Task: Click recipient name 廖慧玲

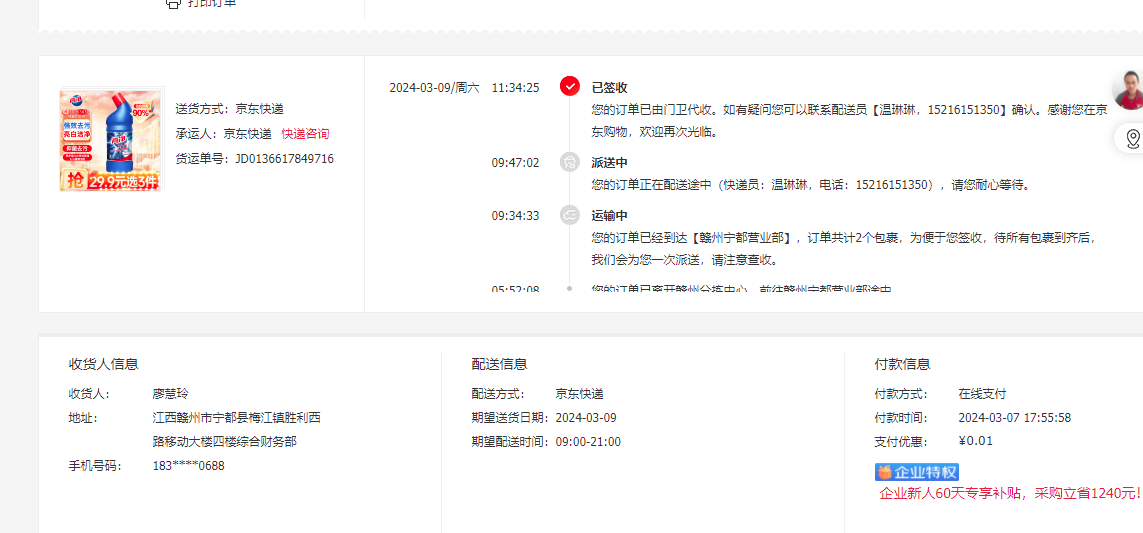Action: tap(171, 394)
